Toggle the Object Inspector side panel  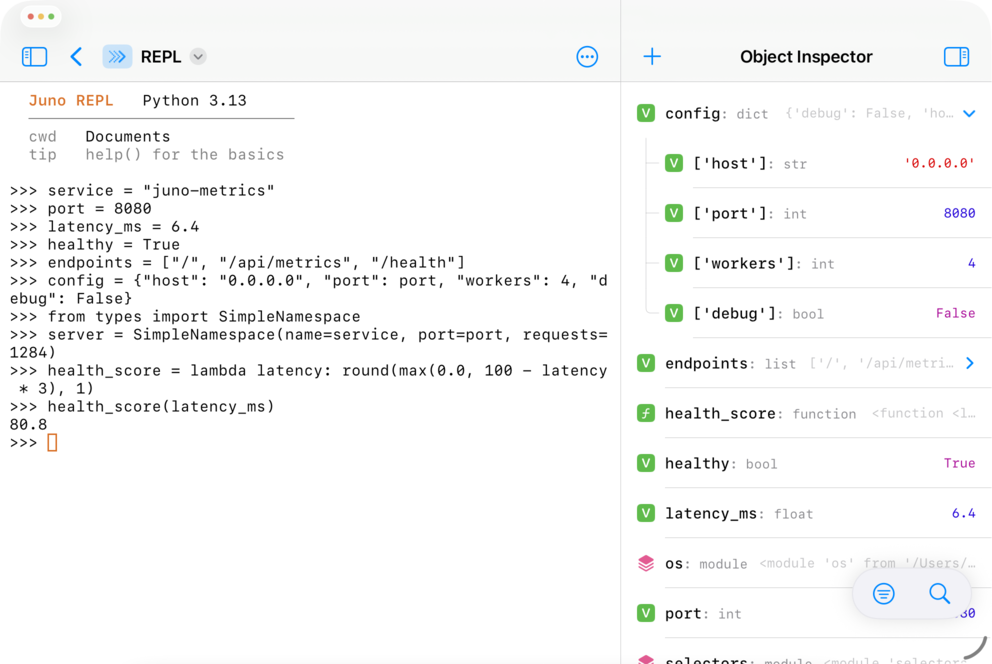coord(956,57)
